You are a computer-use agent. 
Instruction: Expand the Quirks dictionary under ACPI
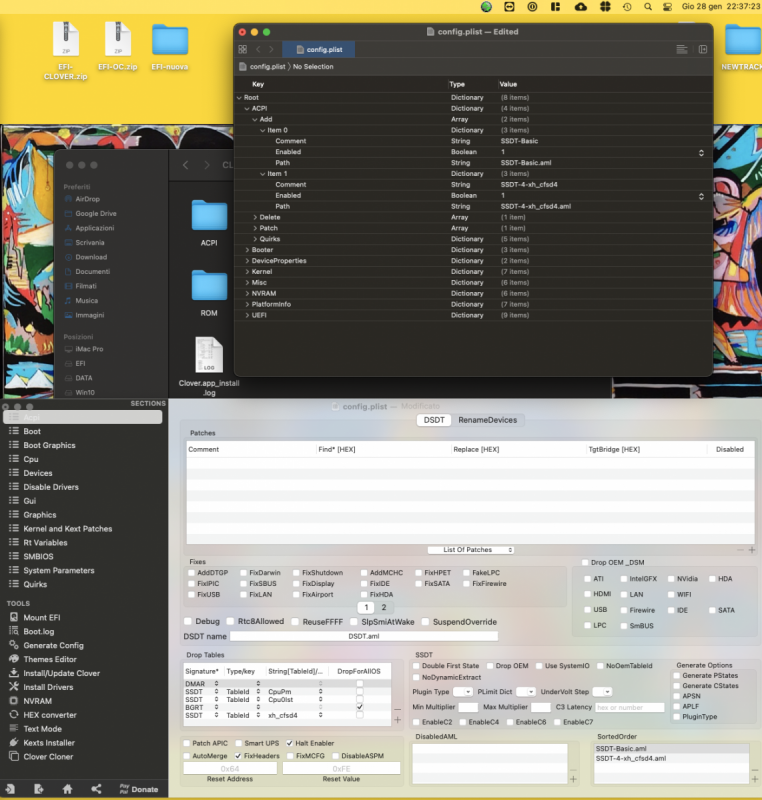click(255, 239)
